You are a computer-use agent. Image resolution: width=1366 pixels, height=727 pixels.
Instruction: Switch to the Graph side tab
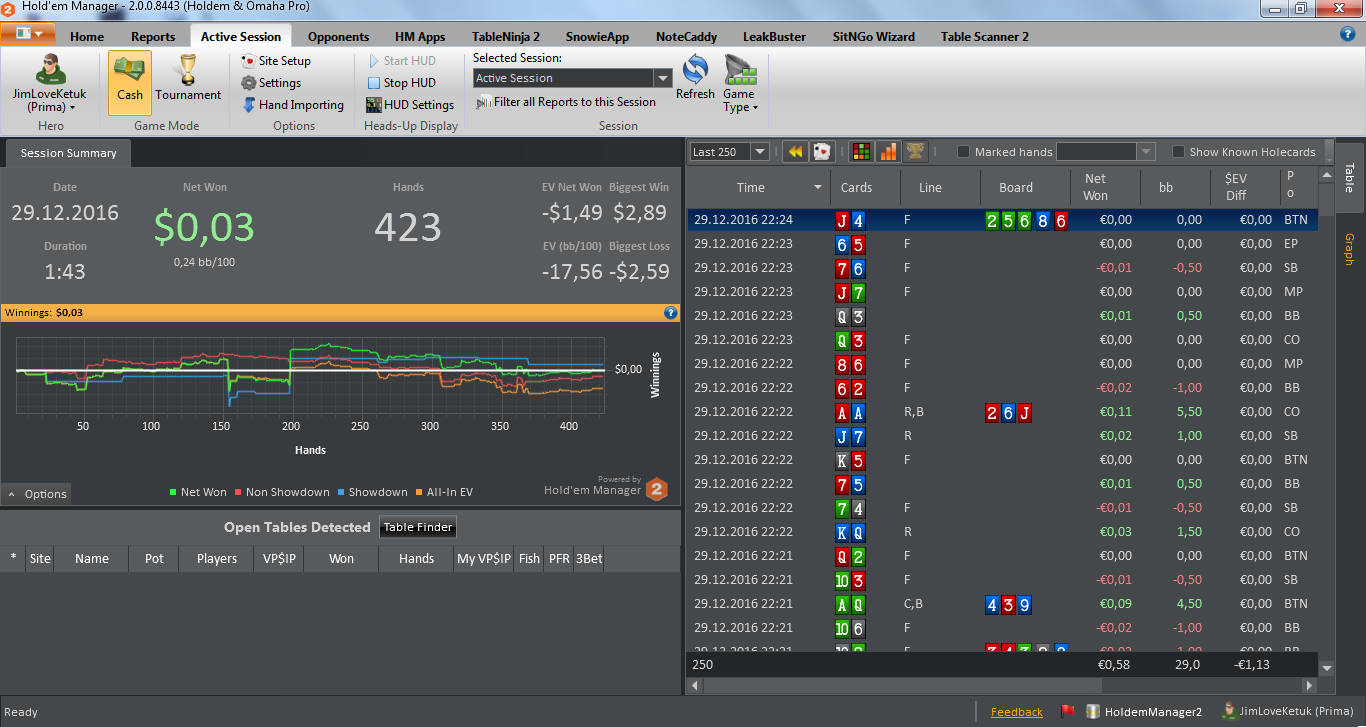coord(1349,249)
